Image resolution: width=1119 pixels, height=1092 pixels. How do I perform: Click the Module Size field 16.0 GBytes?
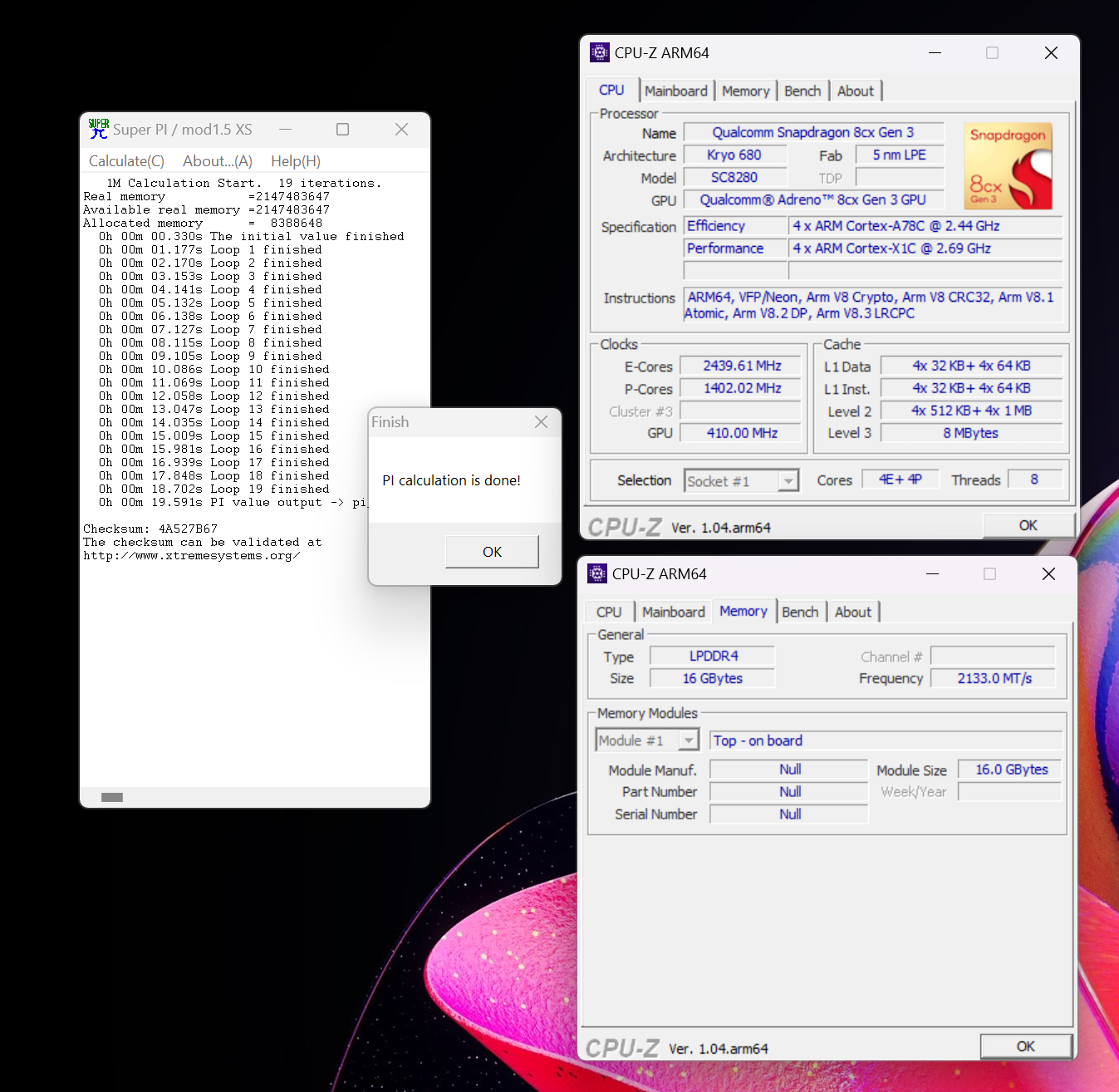point(1010,770)
